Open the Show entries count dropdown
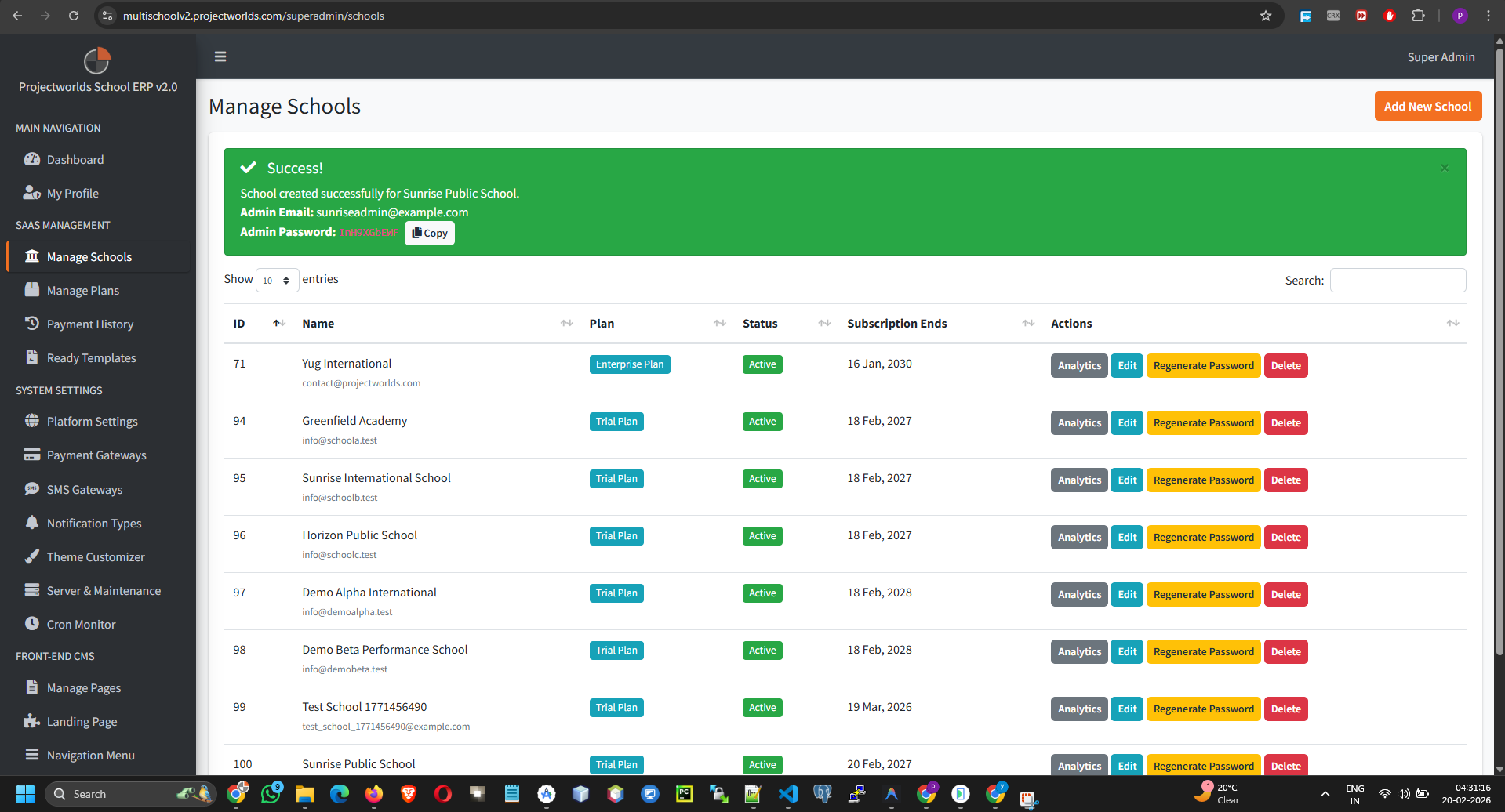This screenshot has width=1505, height=812. click(277, 280)
